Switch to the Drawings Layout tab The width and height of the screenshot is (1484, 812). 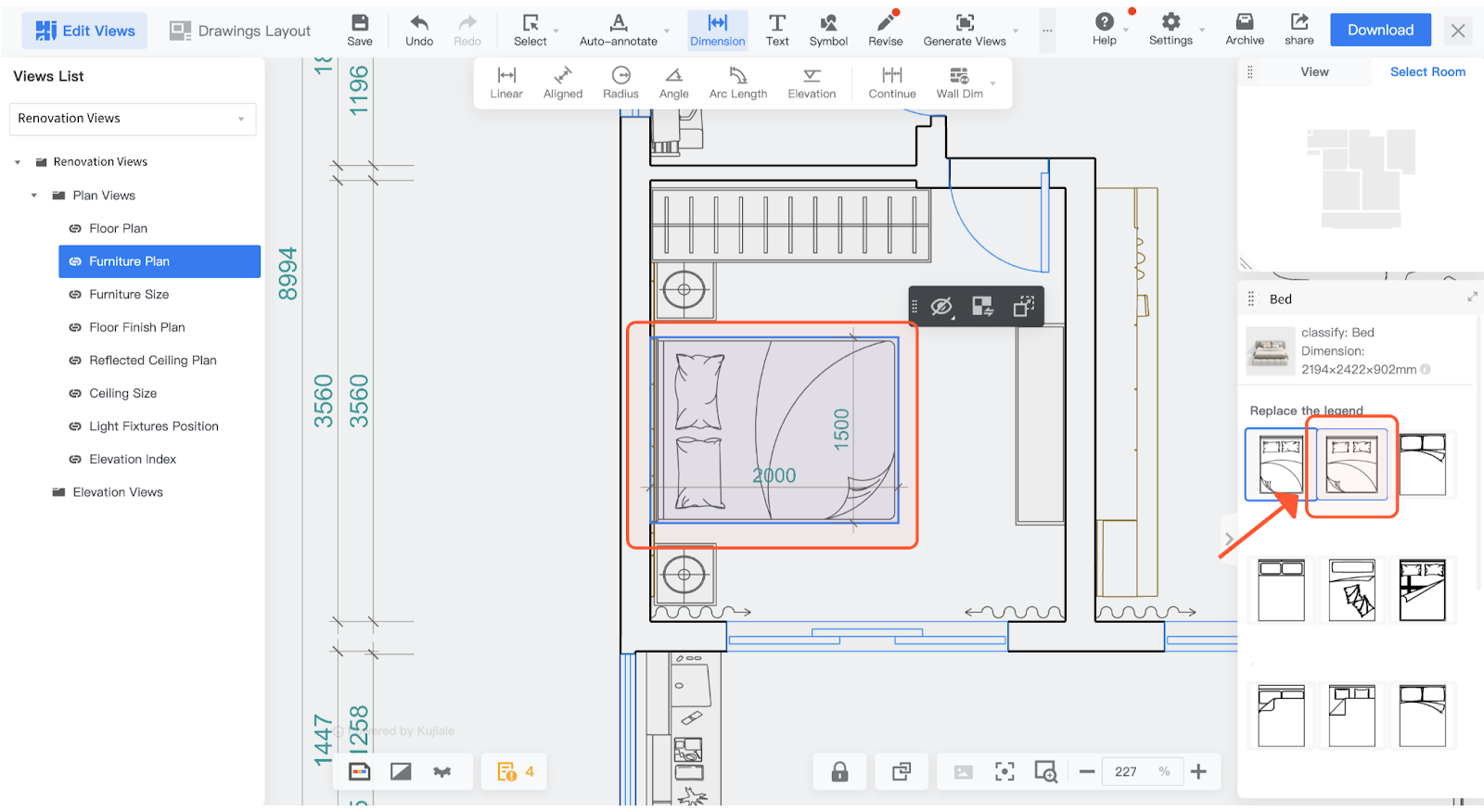(x=240, y=31)
